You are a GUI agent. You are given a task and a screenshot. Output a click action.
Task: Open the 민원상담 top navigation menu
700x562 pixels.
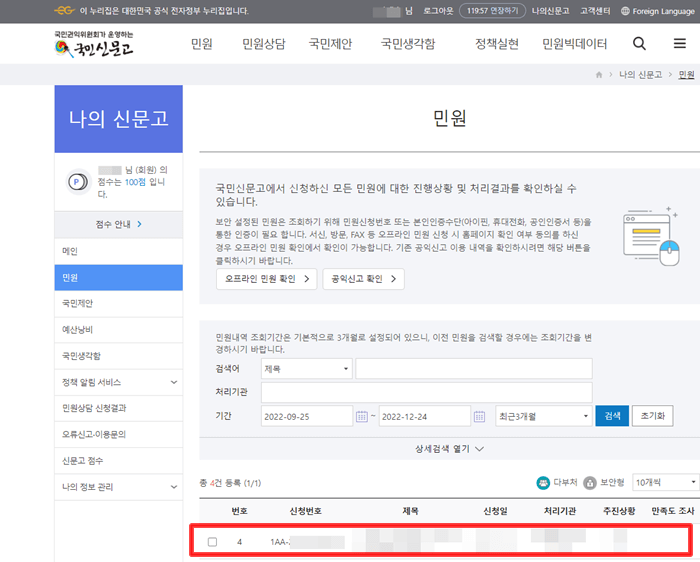264,44
